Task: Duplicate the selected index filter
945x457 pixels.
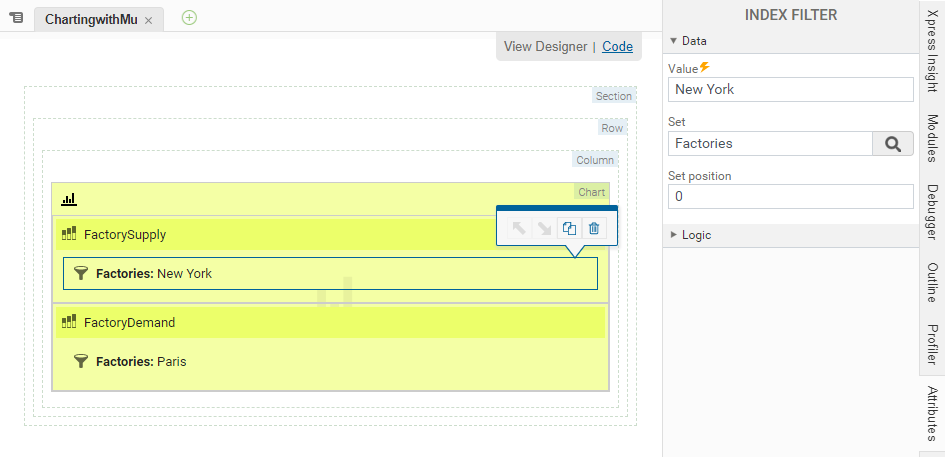Action: pyautogui.click(x=568, y=228)
